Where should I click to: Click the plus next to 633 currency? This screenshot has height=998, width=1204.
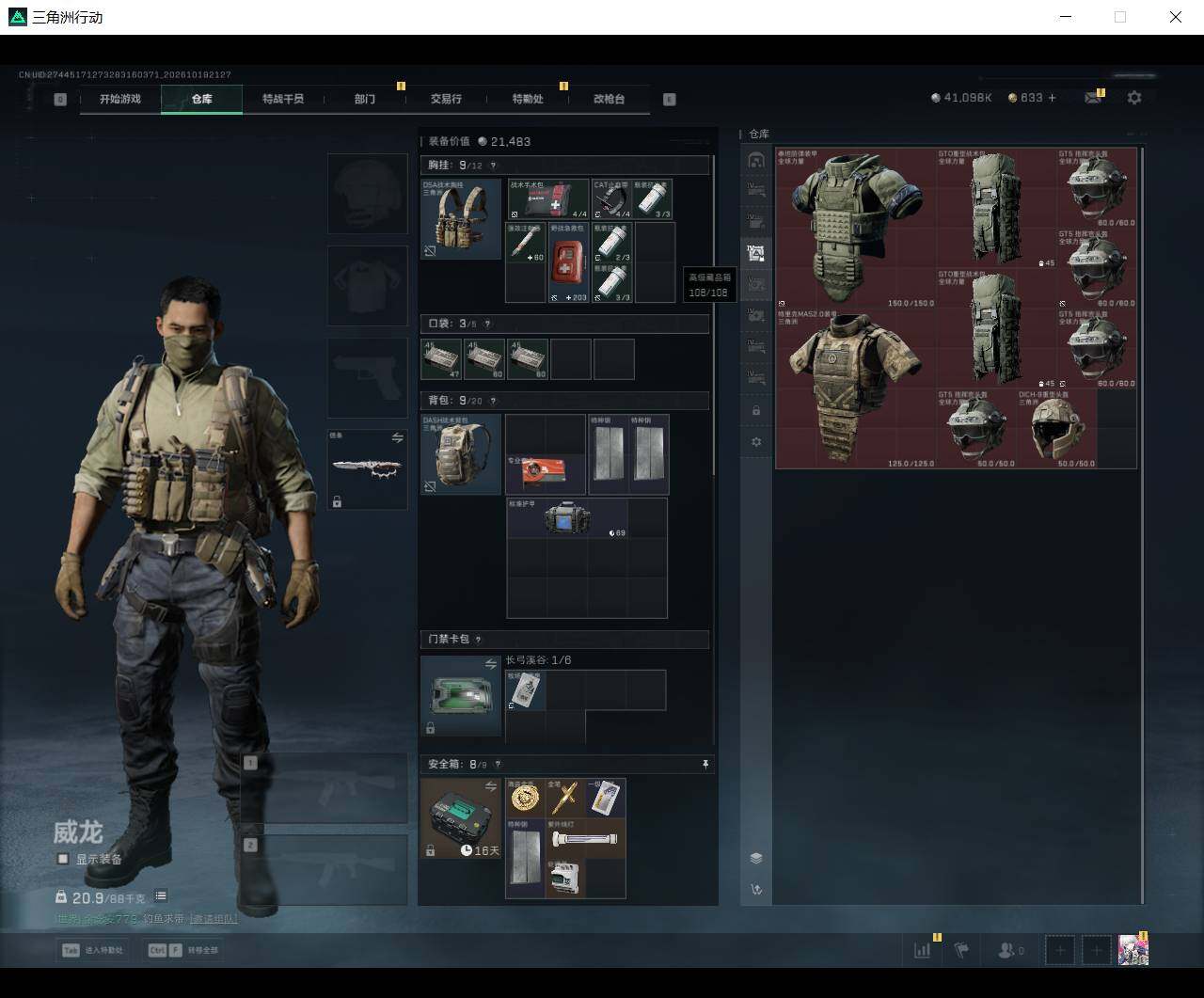1052,98
